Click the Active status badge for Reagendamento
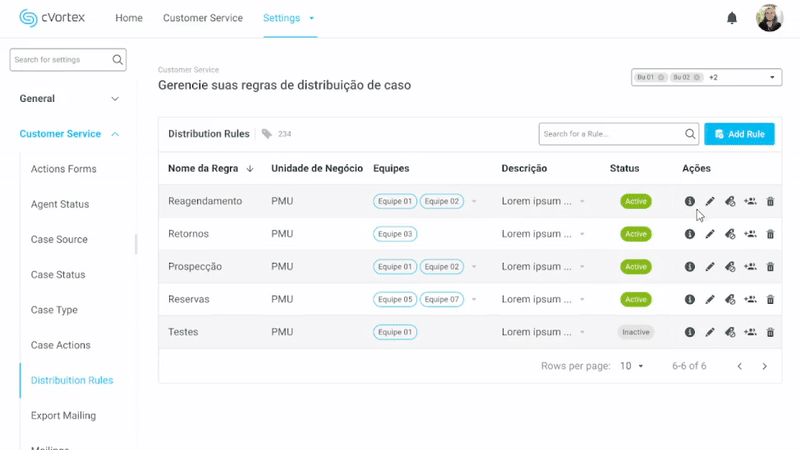This screenshot has width=800, height=450. click(x=635, y=202)
